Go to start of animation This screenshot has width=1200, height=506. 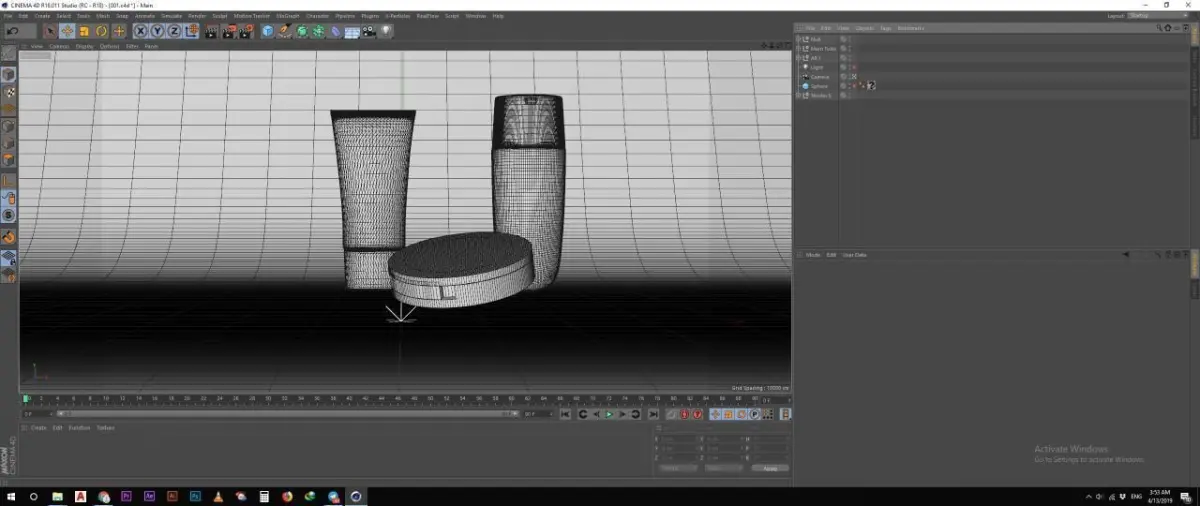pos(566,414)
